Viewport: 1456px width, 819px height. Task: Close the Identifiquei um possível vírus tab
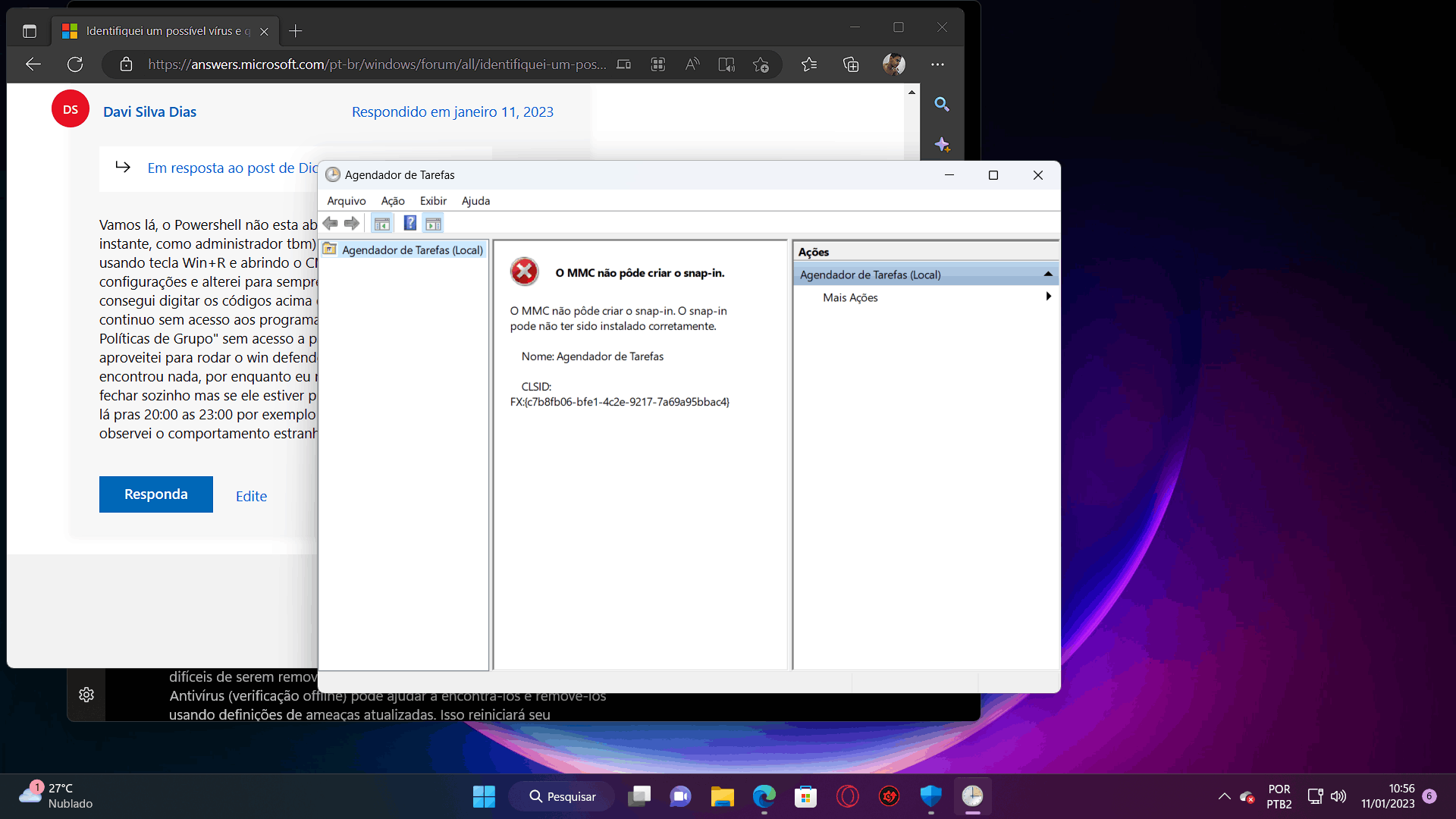coord(264,31)
